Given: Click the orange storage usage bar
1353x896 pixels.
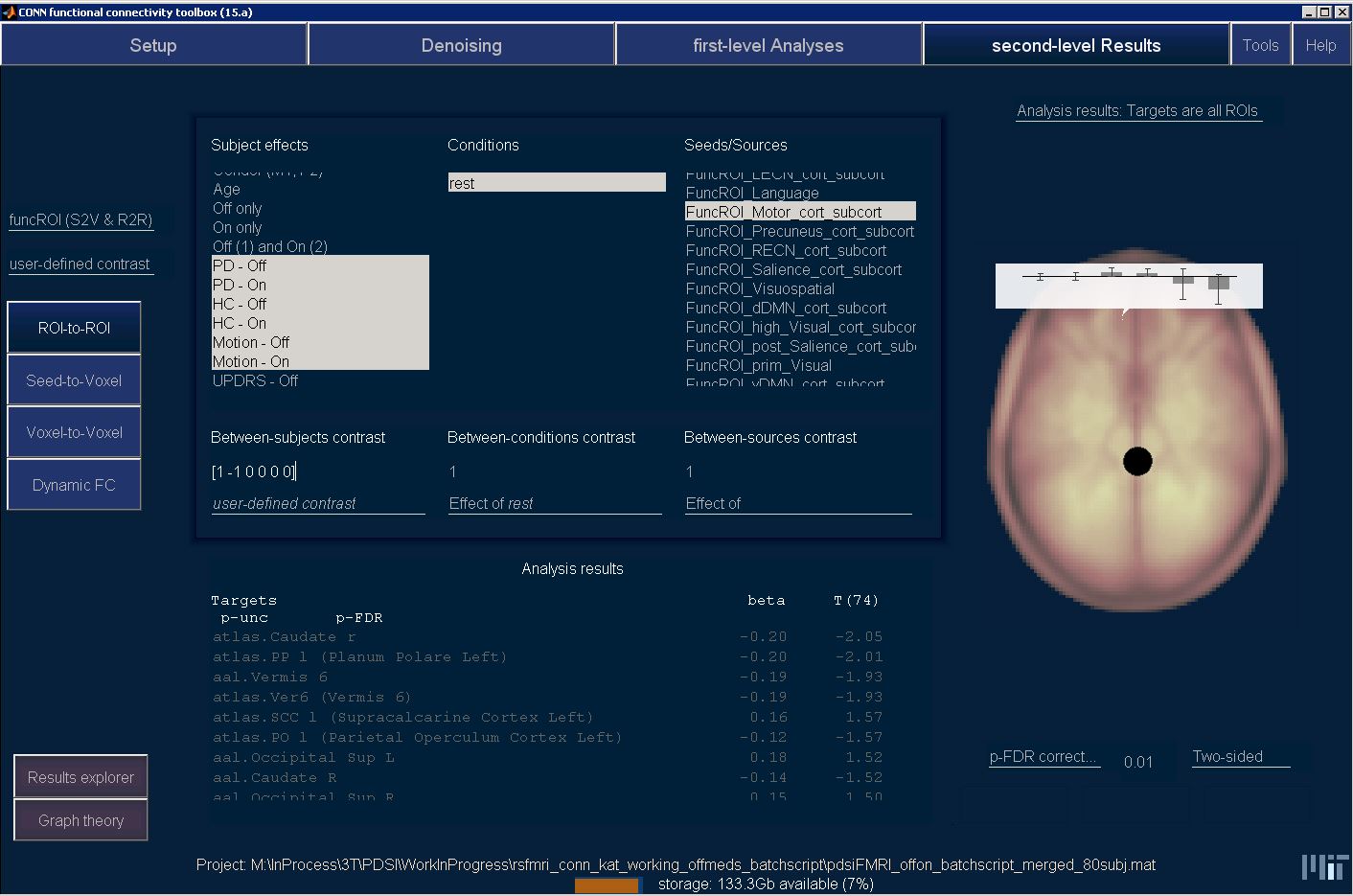Looking at the screenshot, I should [x=607, y=885].
